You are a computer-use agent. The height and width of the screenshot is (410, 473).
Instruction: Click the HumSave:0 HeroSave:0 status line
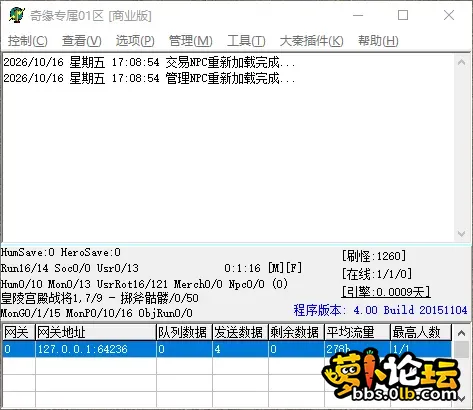pyautogui.click(x=61, y=252)
